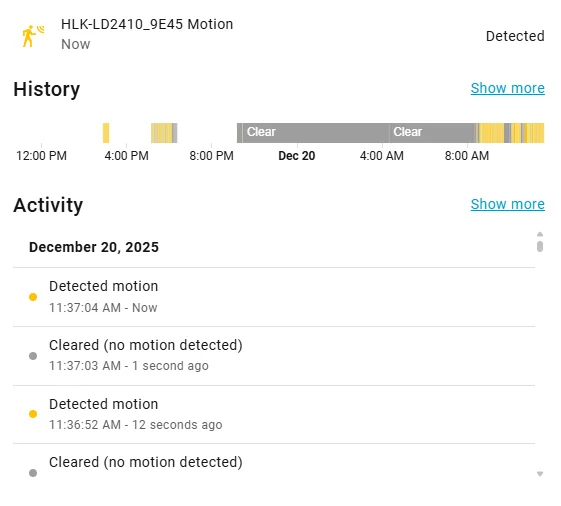Click the yellow striped segment after 4:00 PM
Screen dimensions: 561x506
pyautogui.click(x=162, y=133)
